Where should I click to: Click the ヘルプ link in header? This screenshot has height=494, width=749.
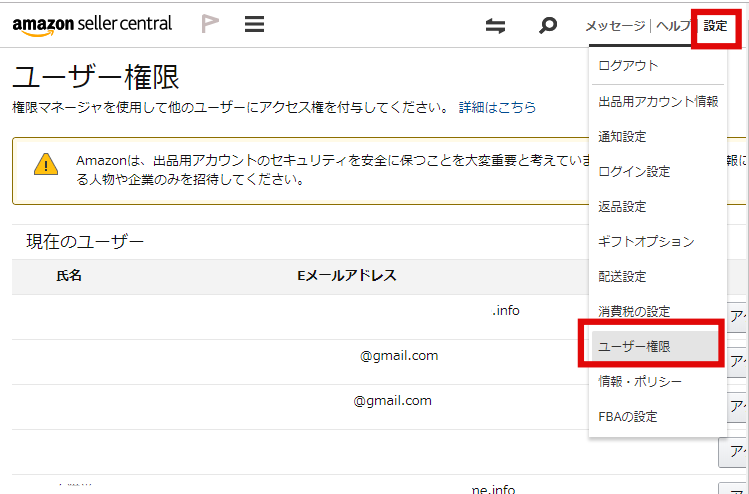(x=673, y=26)
